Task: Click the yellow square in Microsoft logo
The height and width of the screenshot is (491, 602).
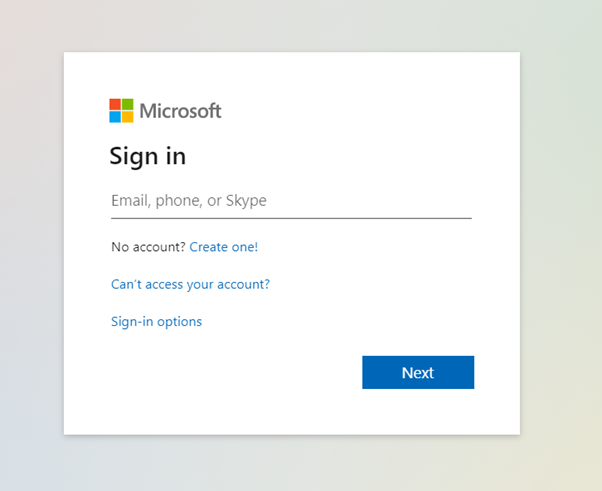Action: [128, 117]
